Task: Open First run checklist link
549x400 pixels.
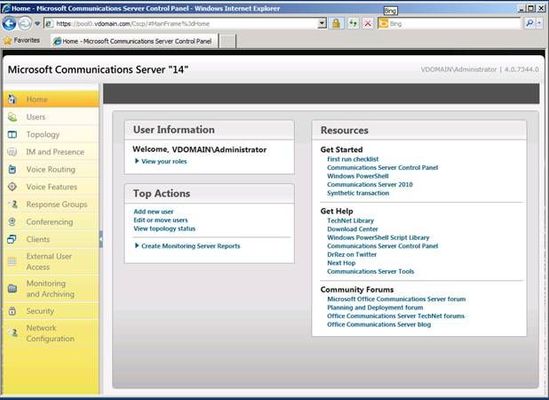Action: coord(353,159)
